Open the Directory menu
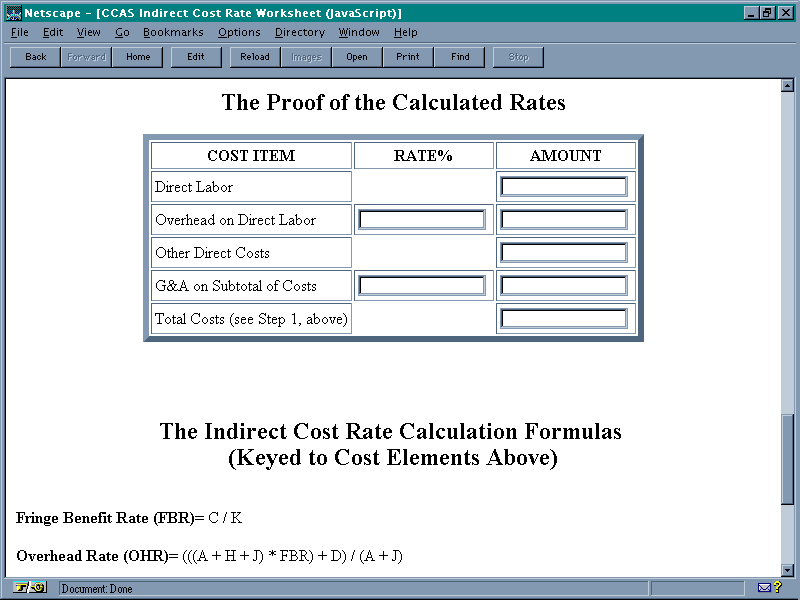Viewport: 800px width, 600px height. click(300, 32)
